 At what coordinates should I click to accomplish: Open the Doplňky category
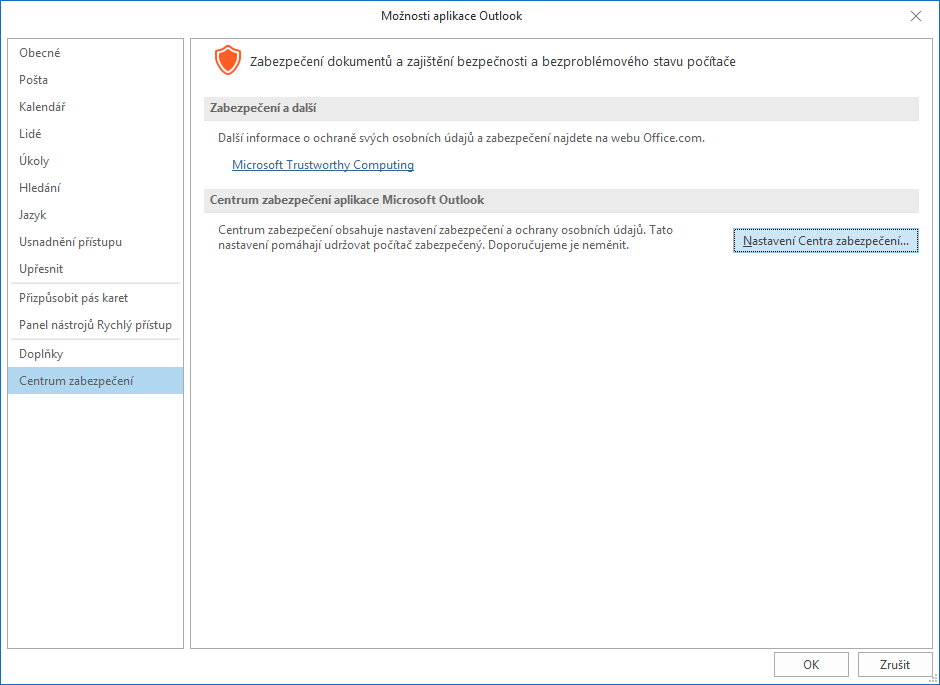[x=95, y=354]
